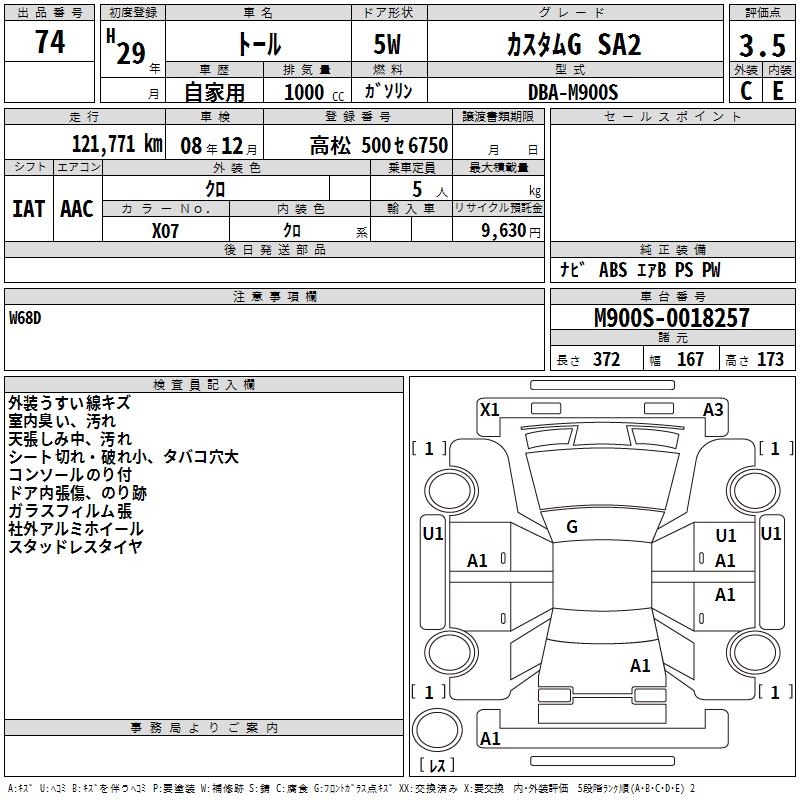Click the A1 mark on the rear bumper

click(490, 738)
